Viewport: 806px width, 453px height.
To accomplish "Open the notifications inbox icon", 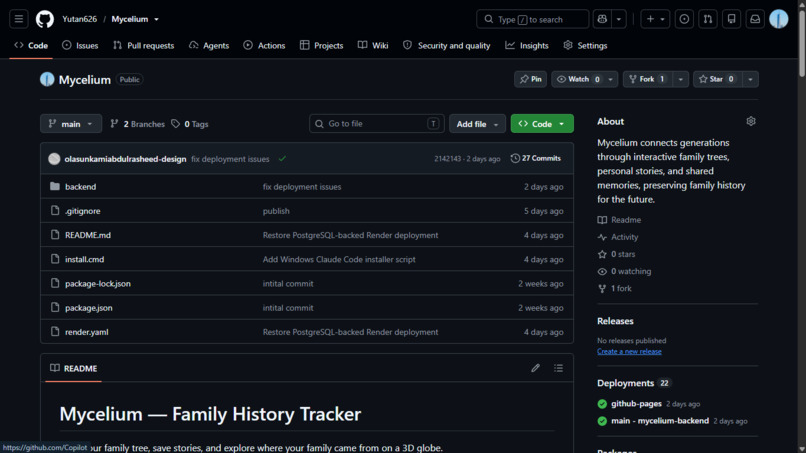I will coord(755,19).
